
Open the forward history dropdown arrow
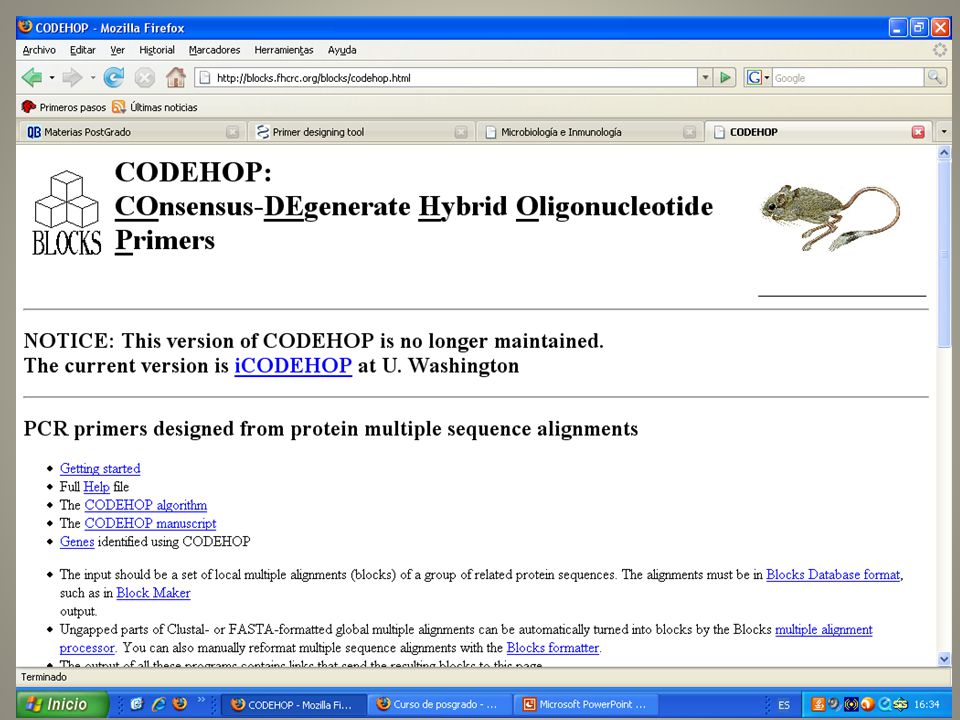coord(92,78)
